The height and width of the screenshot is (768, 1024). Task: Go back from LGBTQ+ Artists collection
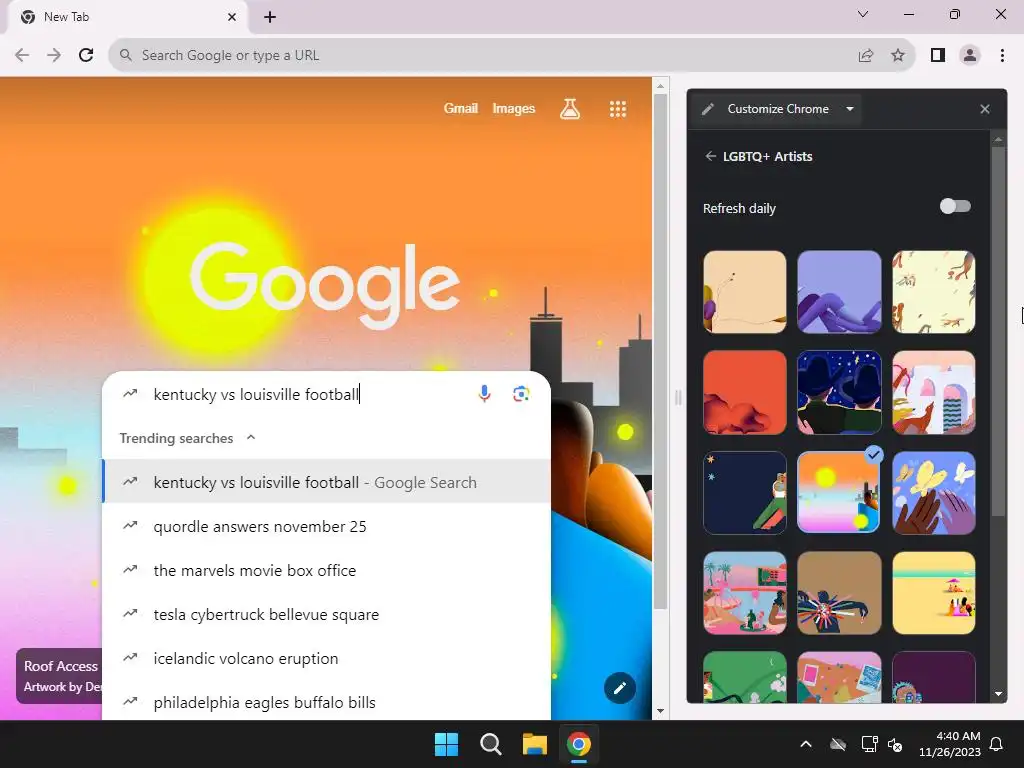click(711, 156)
